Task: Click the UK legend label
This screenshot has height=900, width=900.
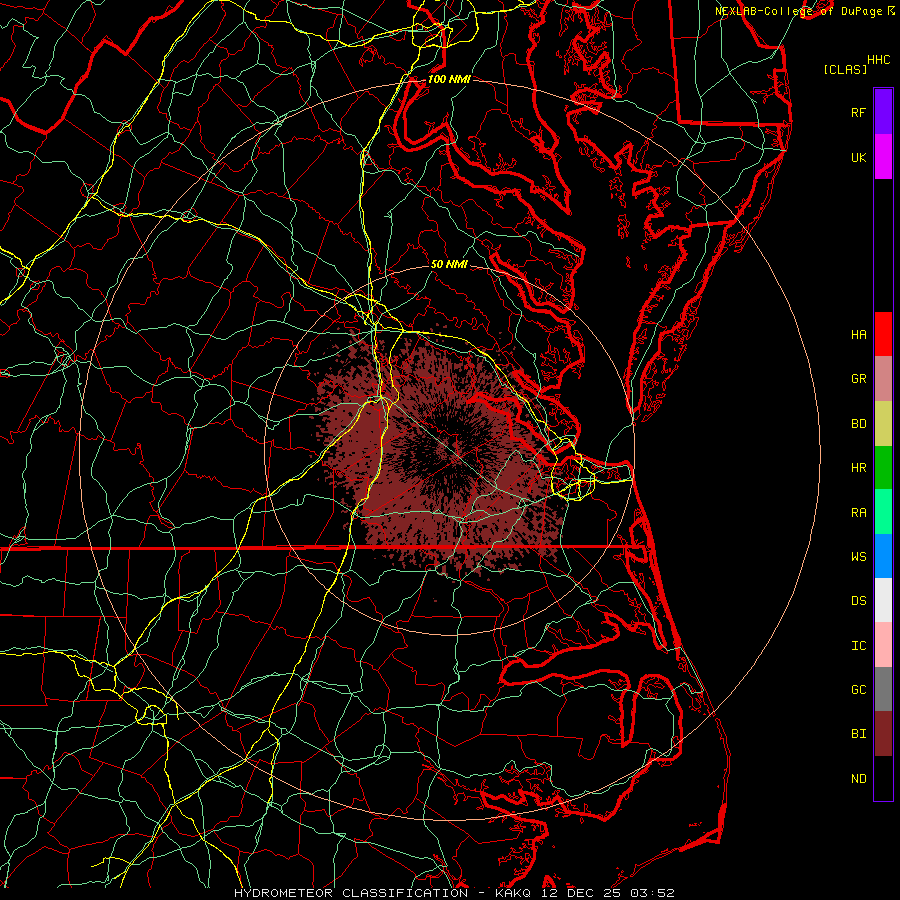Action: tap(858, 157)
